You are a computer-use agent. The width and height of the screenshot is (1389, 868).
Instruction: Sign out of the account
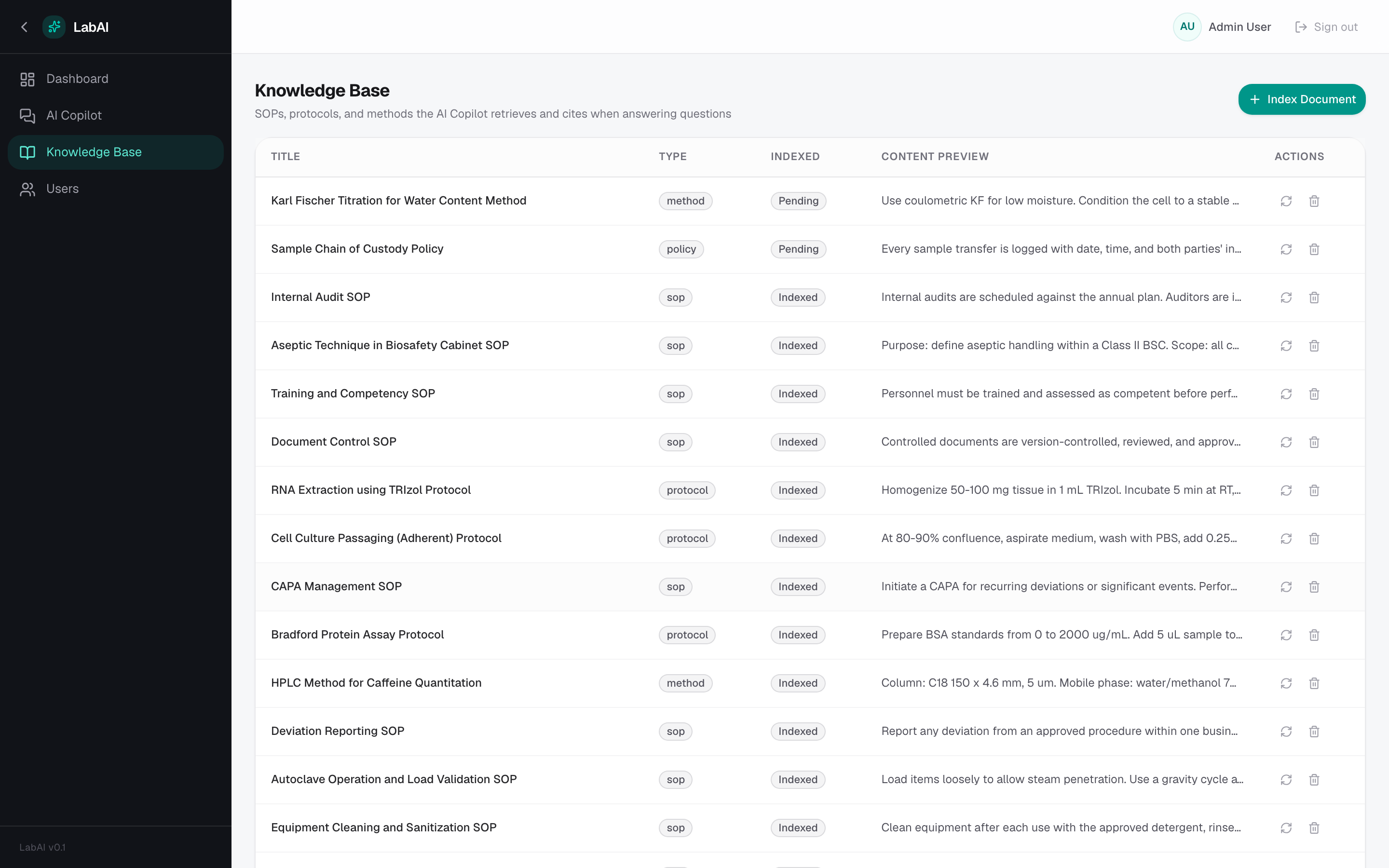point(1326,27)
